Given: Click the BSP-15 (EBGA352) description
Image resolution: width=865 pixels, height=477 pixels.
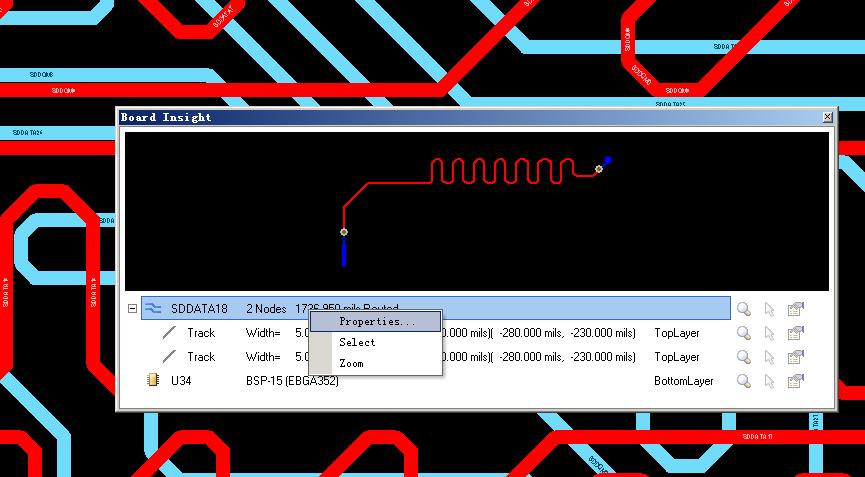Looking at the screenshot, I should click(x=292, y=381).
